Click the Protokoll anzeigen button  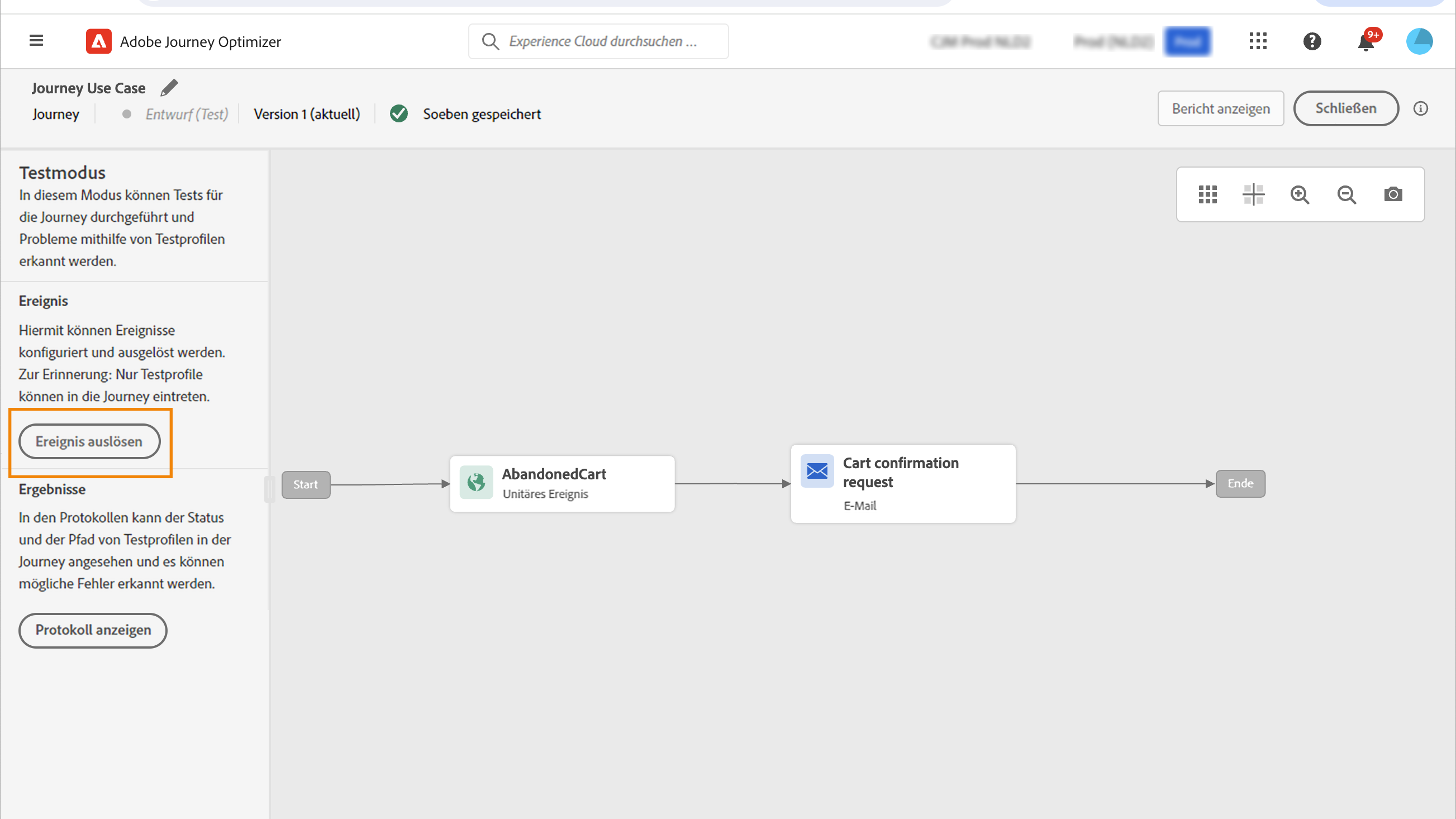pyautogui.click(x=93, y=630)
